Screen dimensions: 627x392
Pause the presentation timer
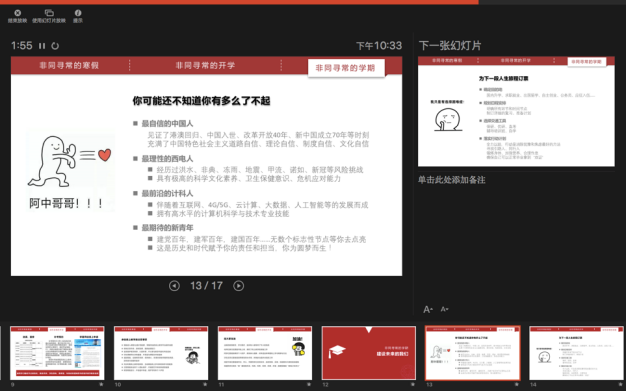[42, 46]
